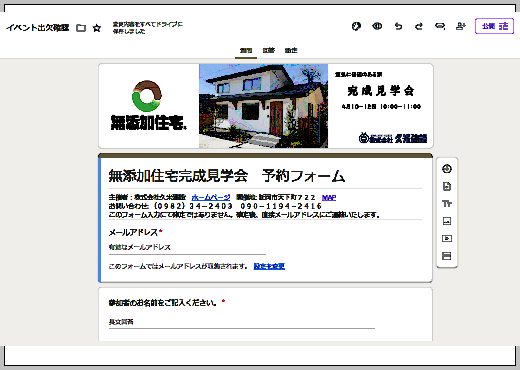Import questions from the side toolbar
The height and width of the screenshot is (370, 520).
coord(447,186)
